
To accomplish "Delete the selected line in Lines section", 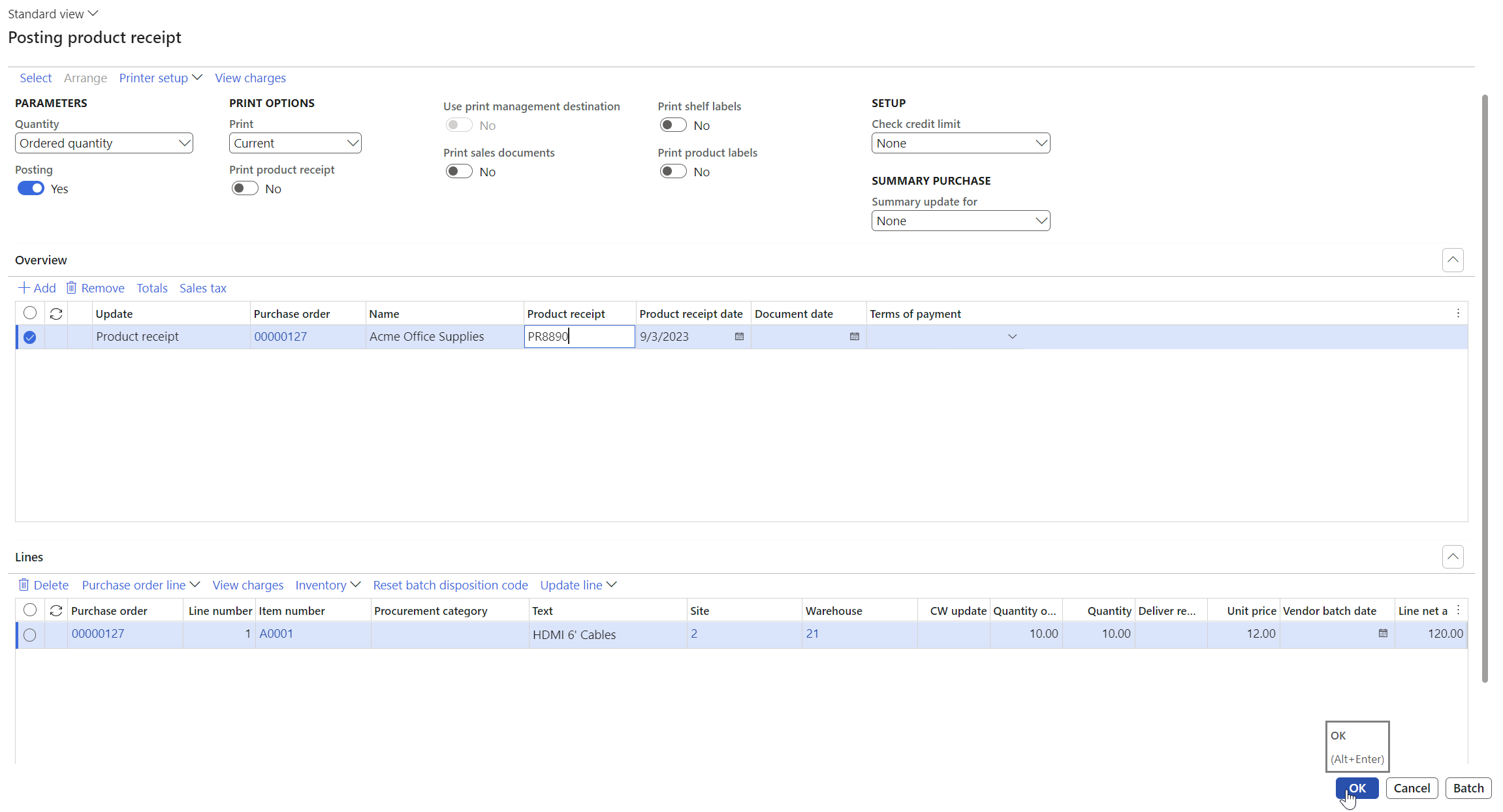I will point(43,585).
